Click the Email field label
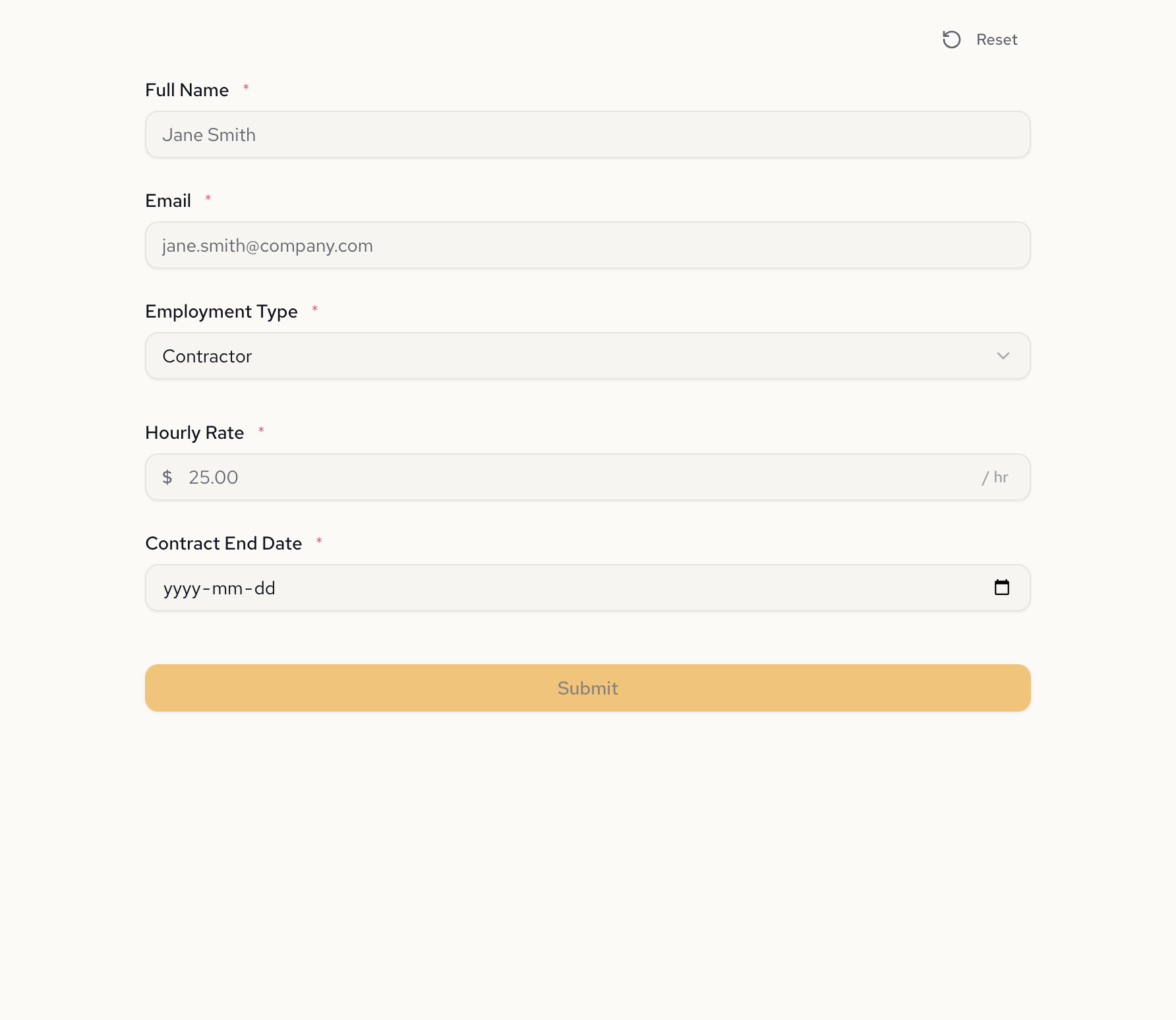 coord(167,200)
